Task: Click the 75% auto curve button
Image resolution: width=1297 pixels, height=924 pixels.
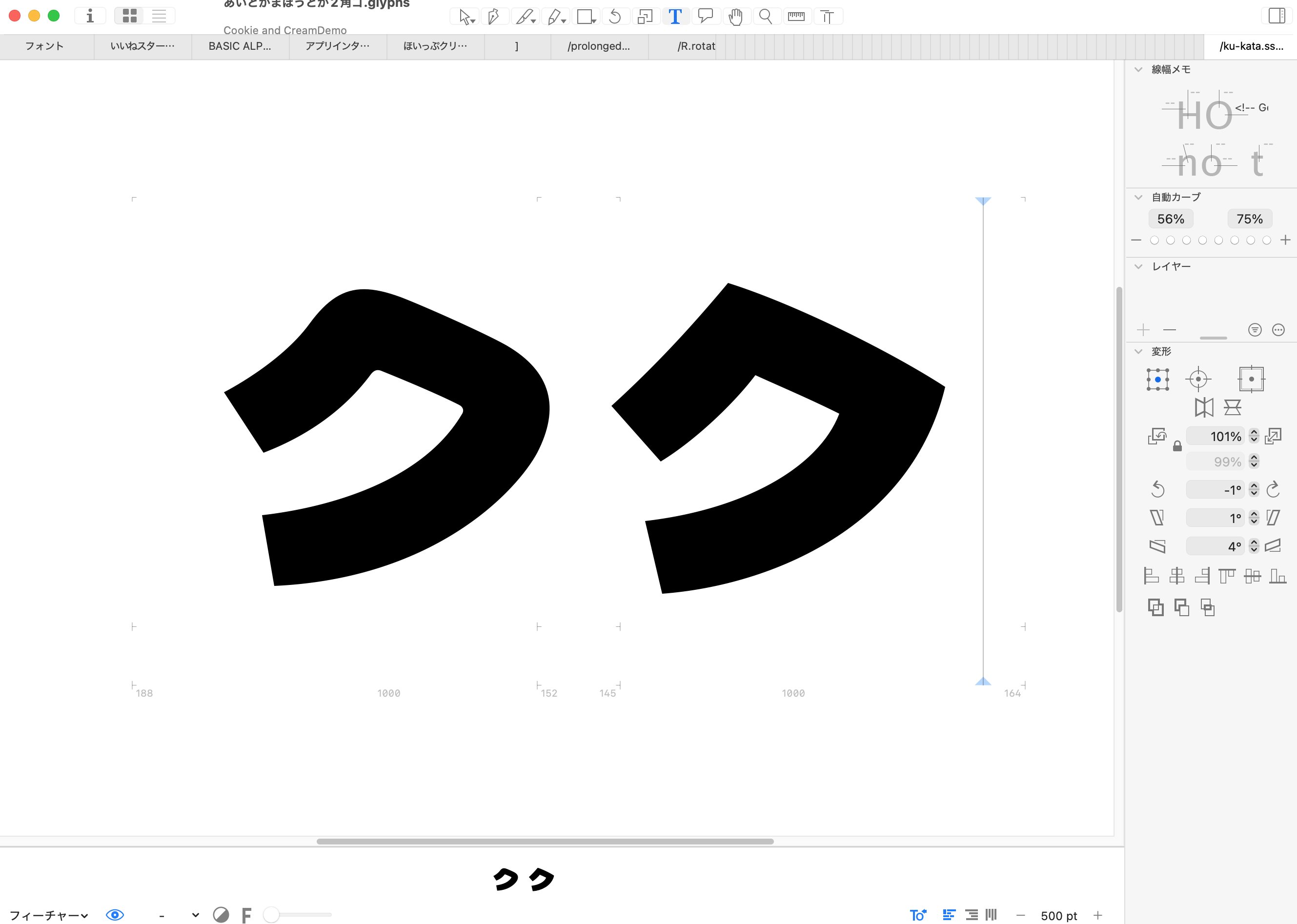Action: (x=1249, y=219)
